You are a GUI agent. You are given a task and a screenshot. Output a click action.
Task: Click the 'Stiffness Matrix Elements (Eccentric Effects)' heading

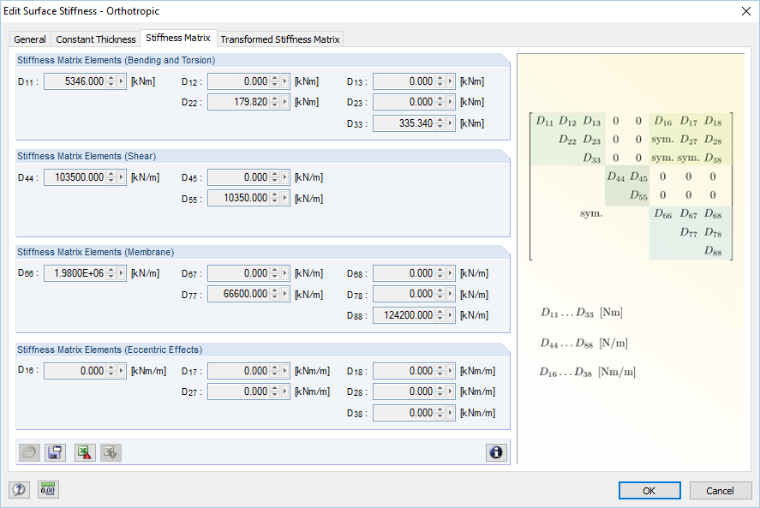click(x=110, y=350)
